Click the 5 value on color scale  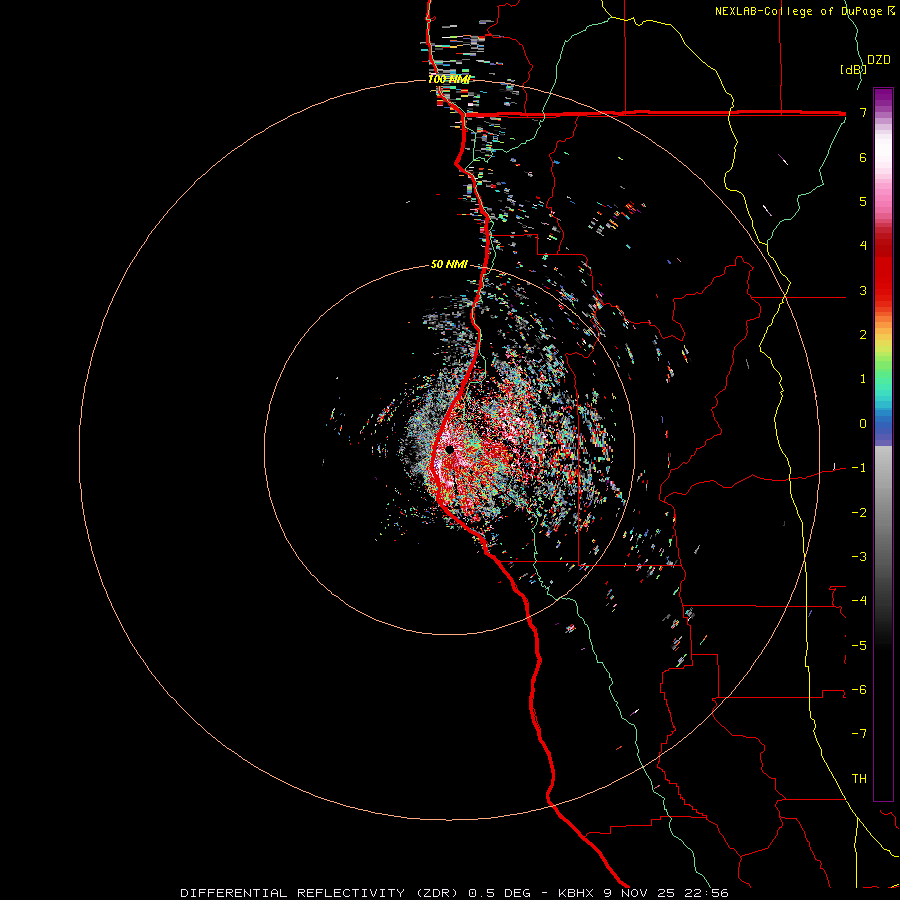863,201
